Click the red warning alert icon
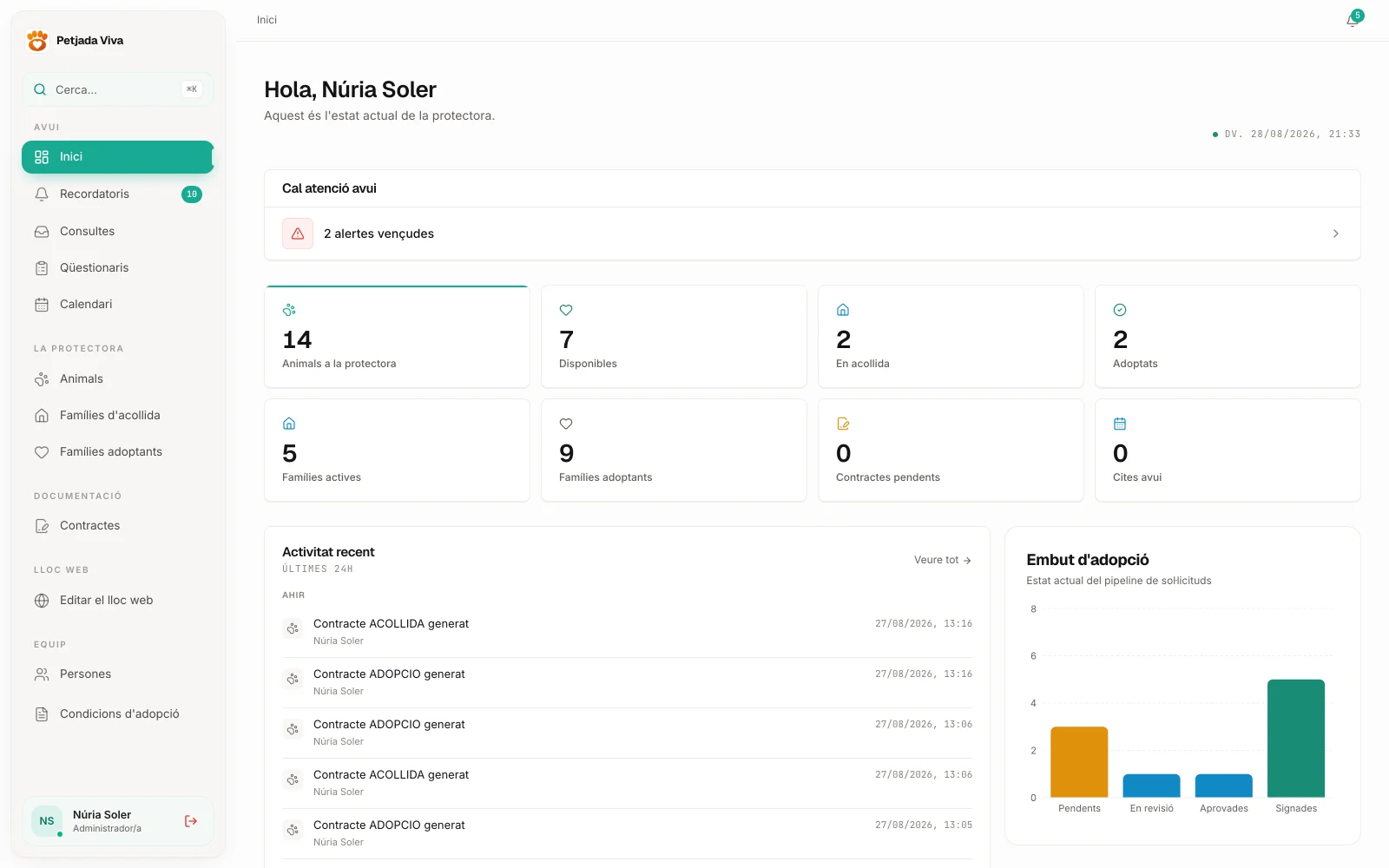 point(298,233)
